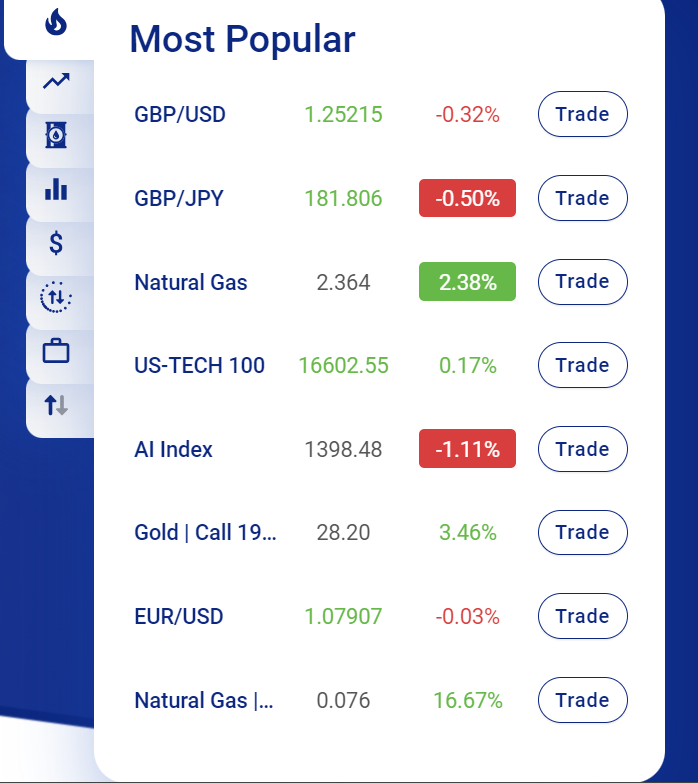
Task: Open the briefcase category icon
Action: pyautogui.click(x=56, y=351)
